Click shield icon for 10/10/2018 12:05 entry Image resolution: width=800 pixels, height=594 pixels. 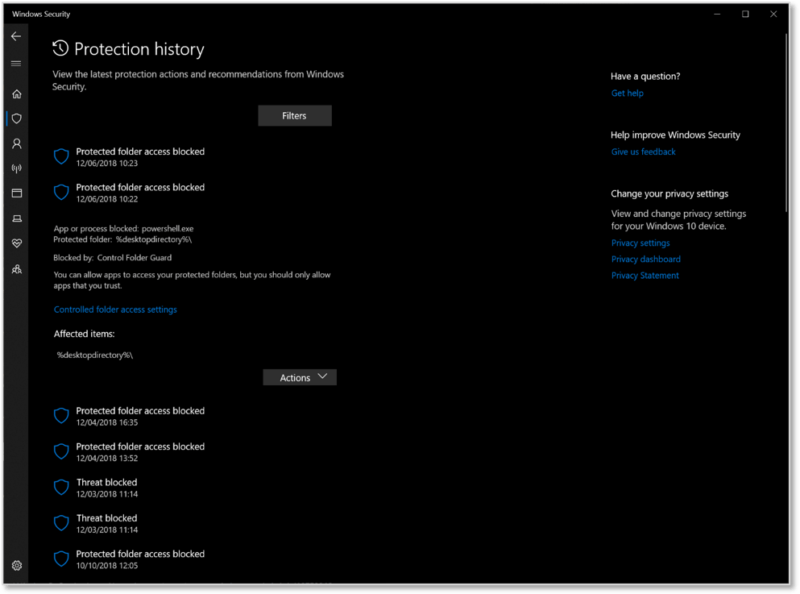(61, 559)
